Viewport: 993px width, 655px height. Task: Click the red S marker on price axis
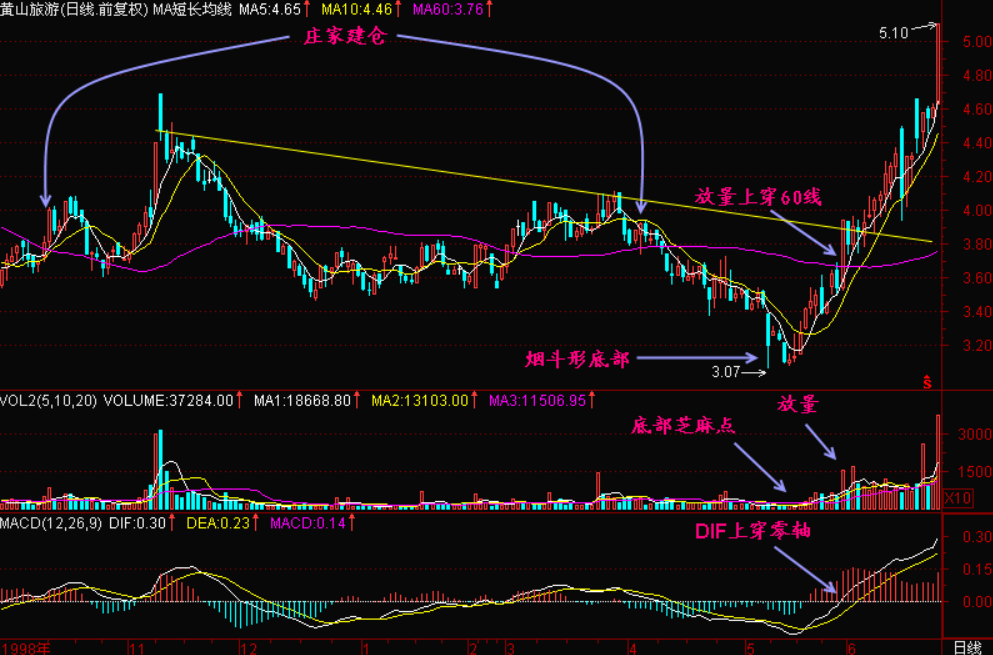[928, 381]
